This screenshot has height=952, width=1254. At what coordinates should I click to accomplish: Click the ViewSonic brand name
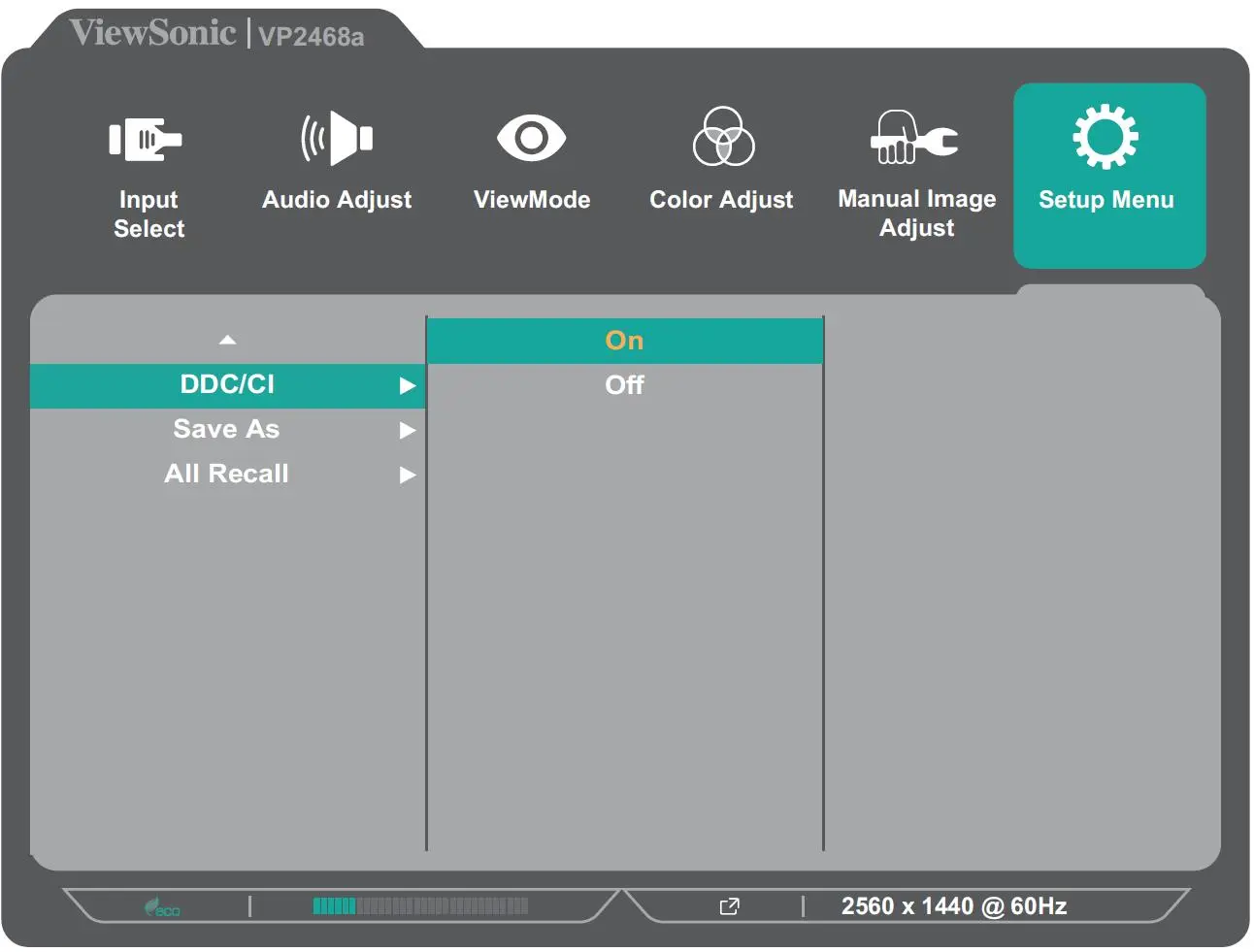(152, 32)
